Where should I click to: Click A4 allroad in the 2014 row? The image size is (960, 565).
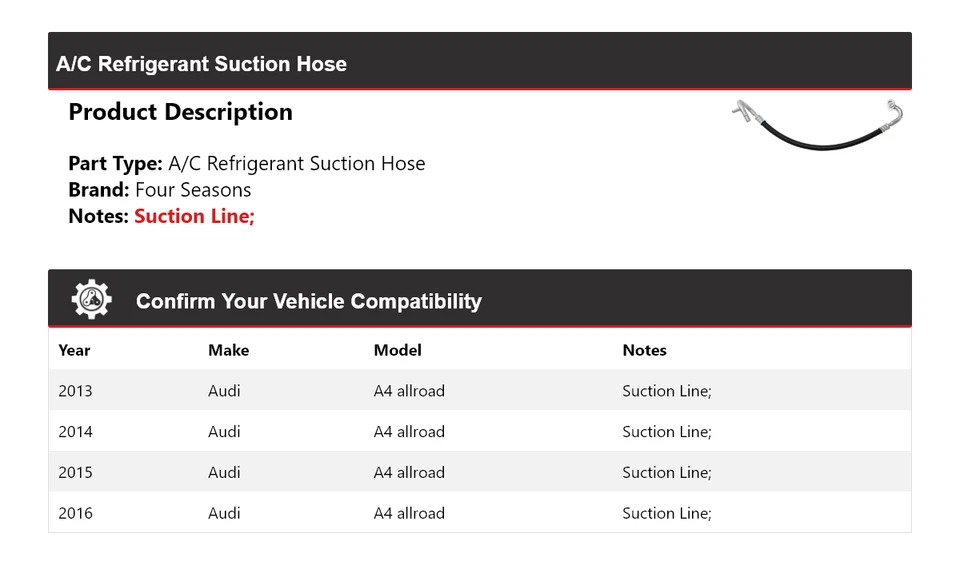click(409, 432)
